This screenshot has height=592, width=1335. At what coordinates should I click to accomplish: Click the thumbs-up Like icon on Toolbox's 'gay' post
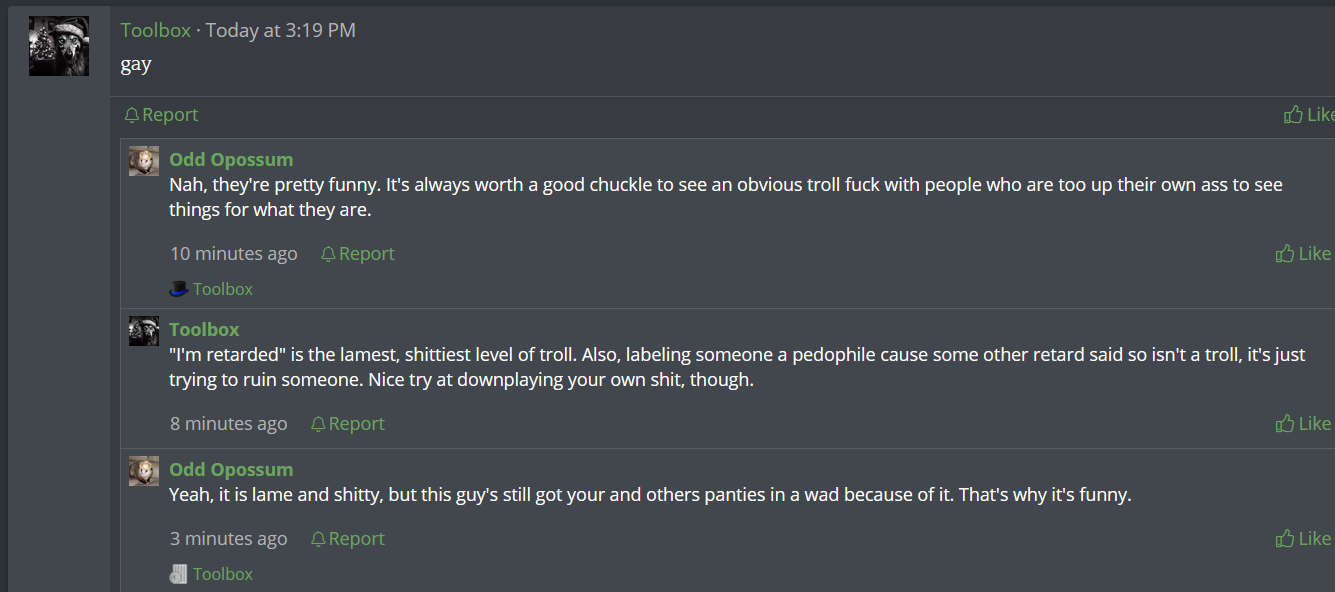pos(1293,115)
